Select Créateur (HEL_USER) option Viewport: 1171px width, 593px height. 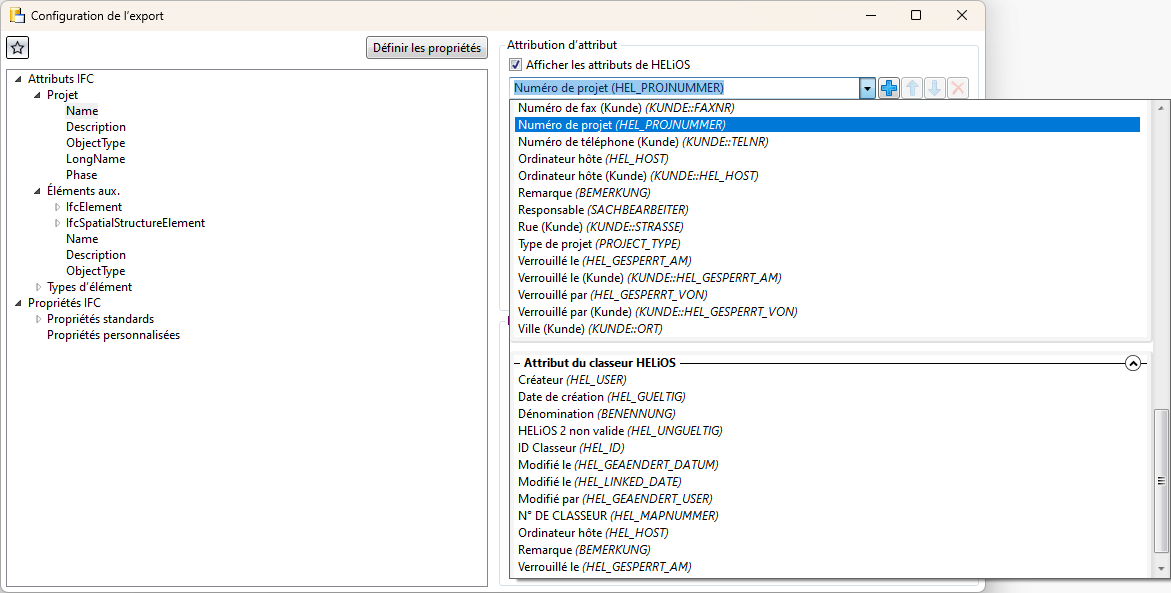pos(827,380)
